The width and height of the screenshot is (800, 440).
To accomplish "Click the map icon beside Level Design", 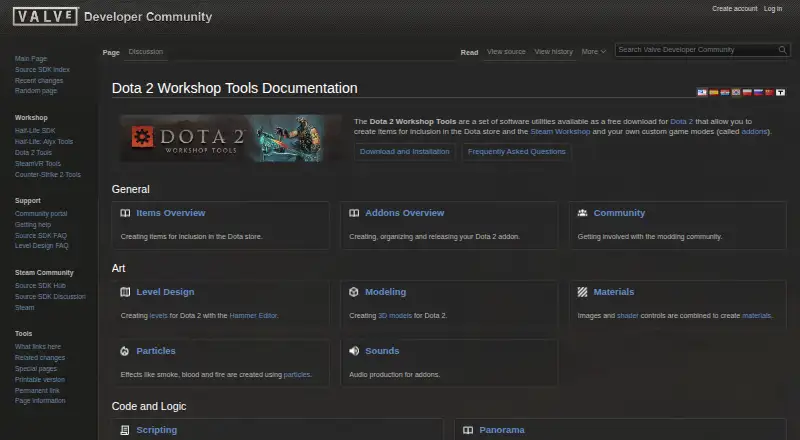I will [125, 292].
